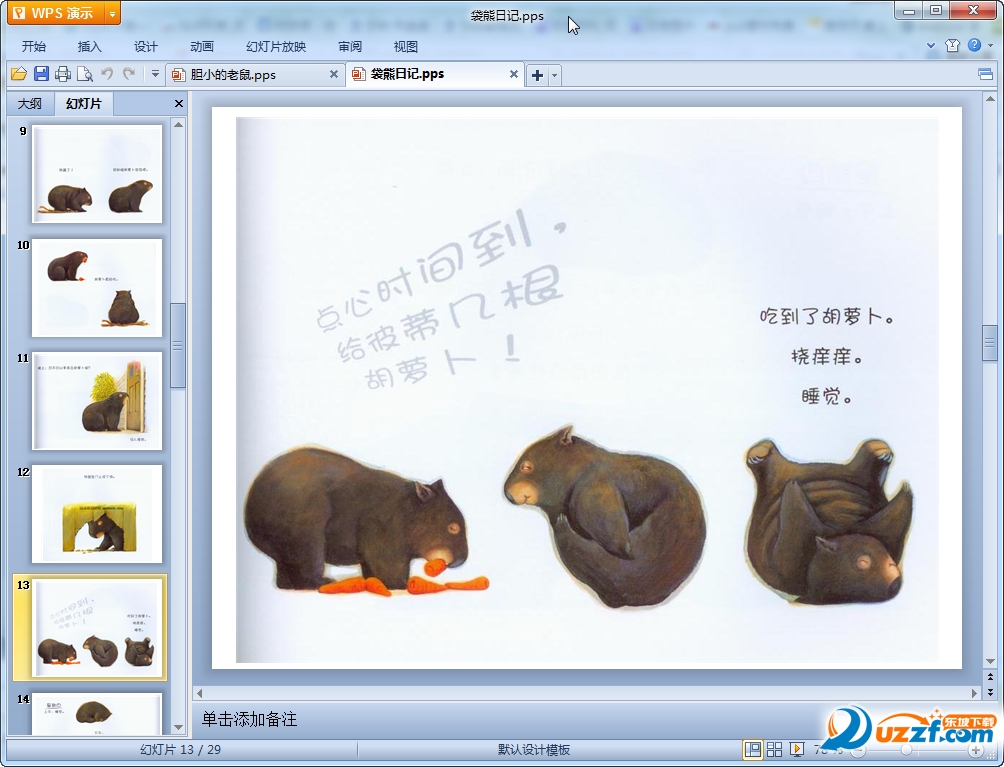Viewport: 1004px width, 767px height.
Task: Click the thumbnail panel scrollbar handle
Action: point(178,345)
